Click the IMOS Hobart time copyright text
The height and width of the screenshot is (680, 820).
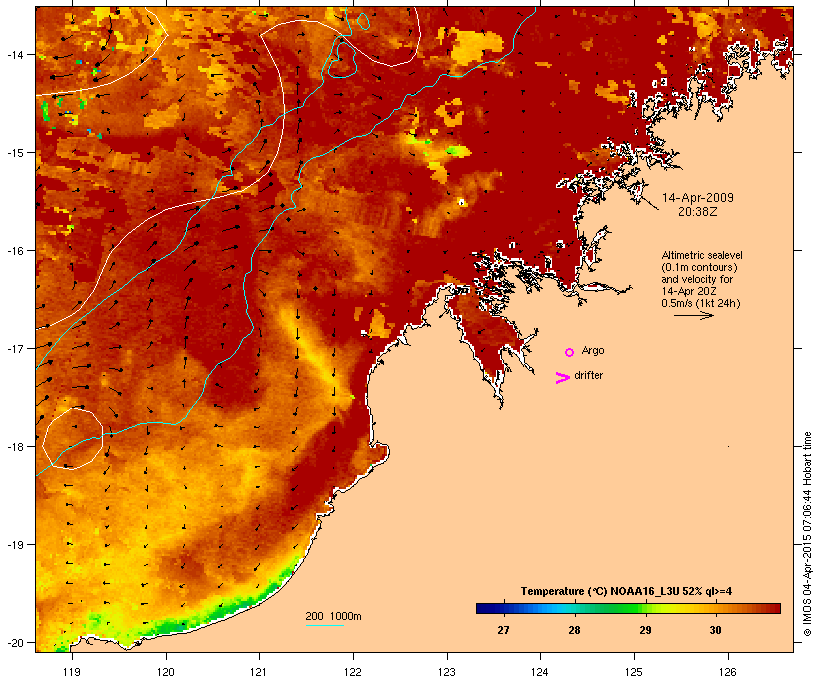tap(807, 534)
